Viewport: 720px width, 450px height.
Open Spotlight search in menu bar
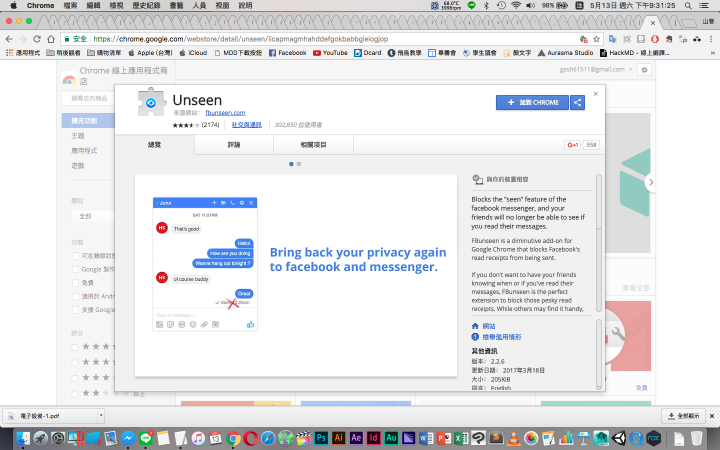pyautogui.click(x=688, y=6)
